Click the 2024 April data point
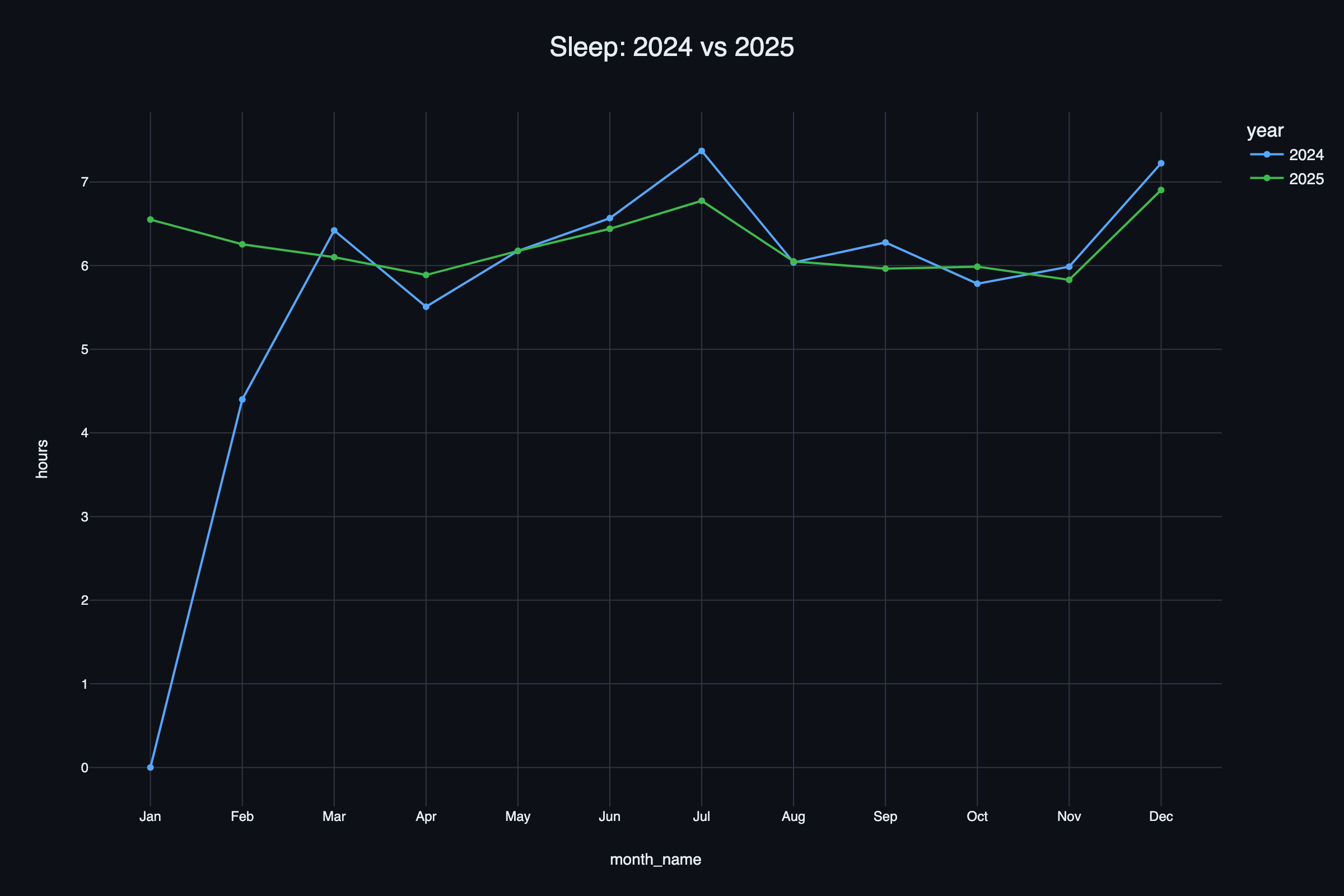This screenshot has width=1344, height=896. [x=426, y=307]
